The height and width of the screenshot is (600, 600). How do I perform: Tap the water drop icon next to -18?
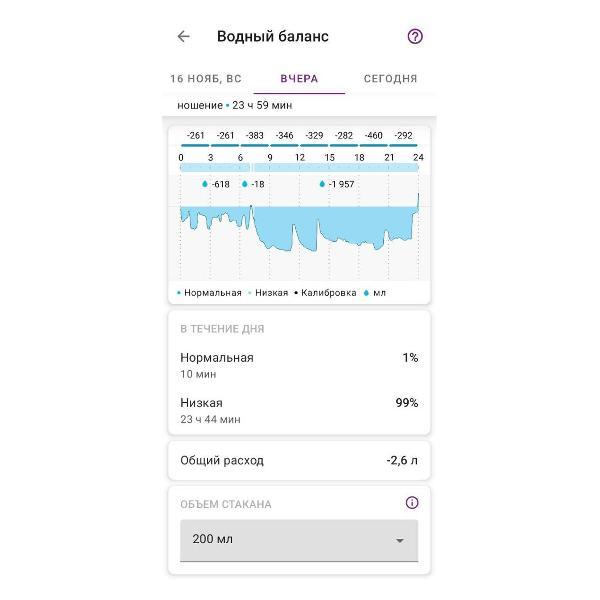click(245, 184)
